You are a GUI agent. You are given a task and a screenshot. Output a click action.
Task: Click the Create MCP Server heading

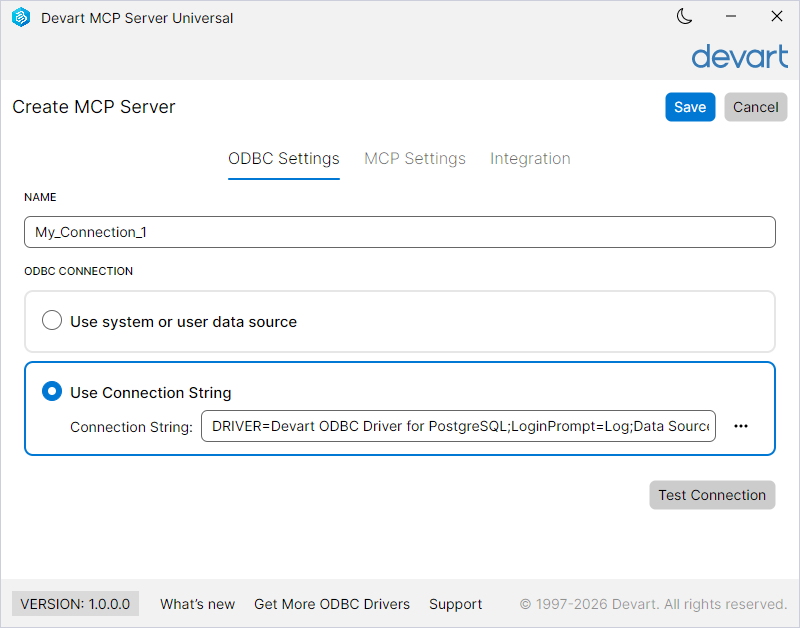[94, 107]
